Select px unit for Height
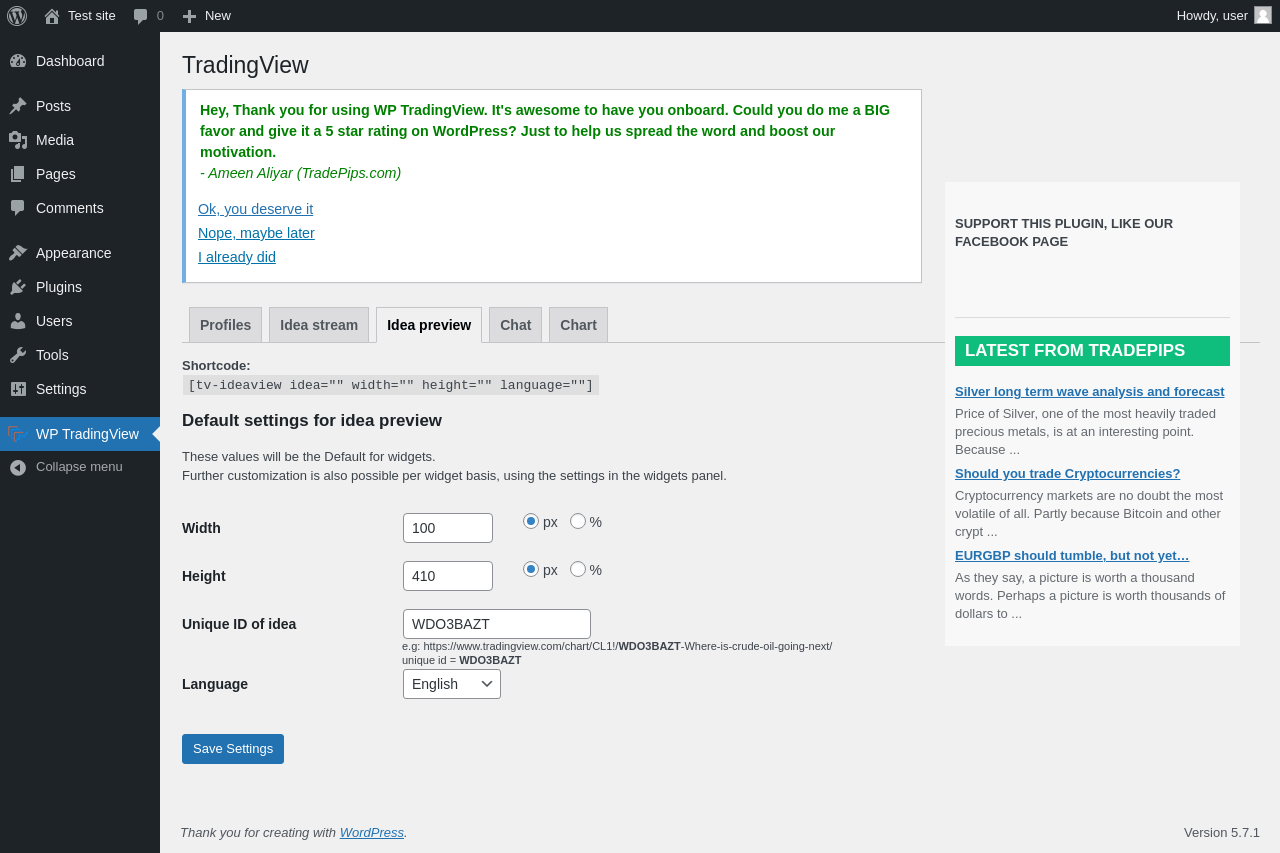Screen dimensions: 1280x853 coord(531,569)
